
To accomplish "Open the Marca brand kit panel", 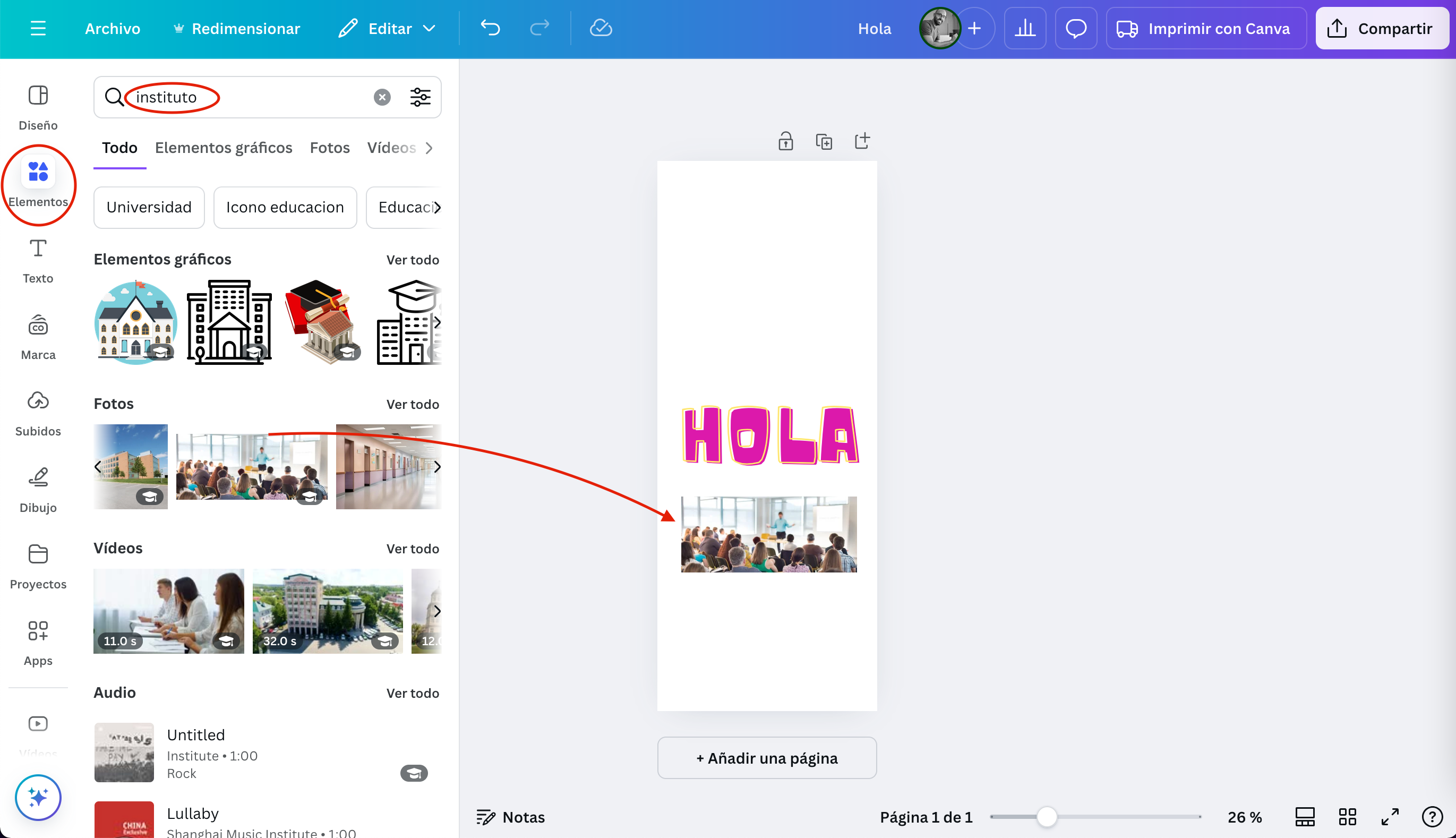I will pos(38,337).
